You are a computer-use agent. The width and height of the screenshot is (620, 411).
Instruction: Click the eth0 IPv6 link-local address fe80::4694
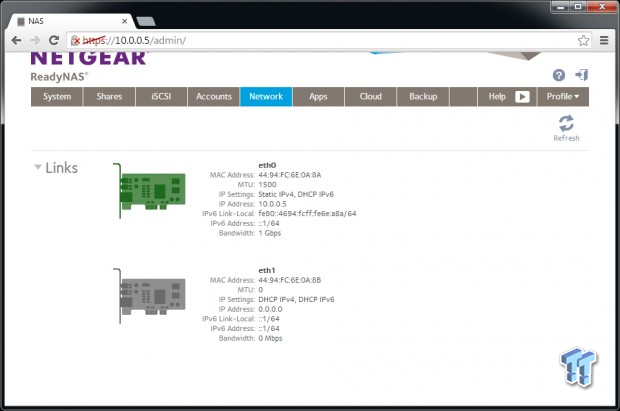(x=307, y=214)
